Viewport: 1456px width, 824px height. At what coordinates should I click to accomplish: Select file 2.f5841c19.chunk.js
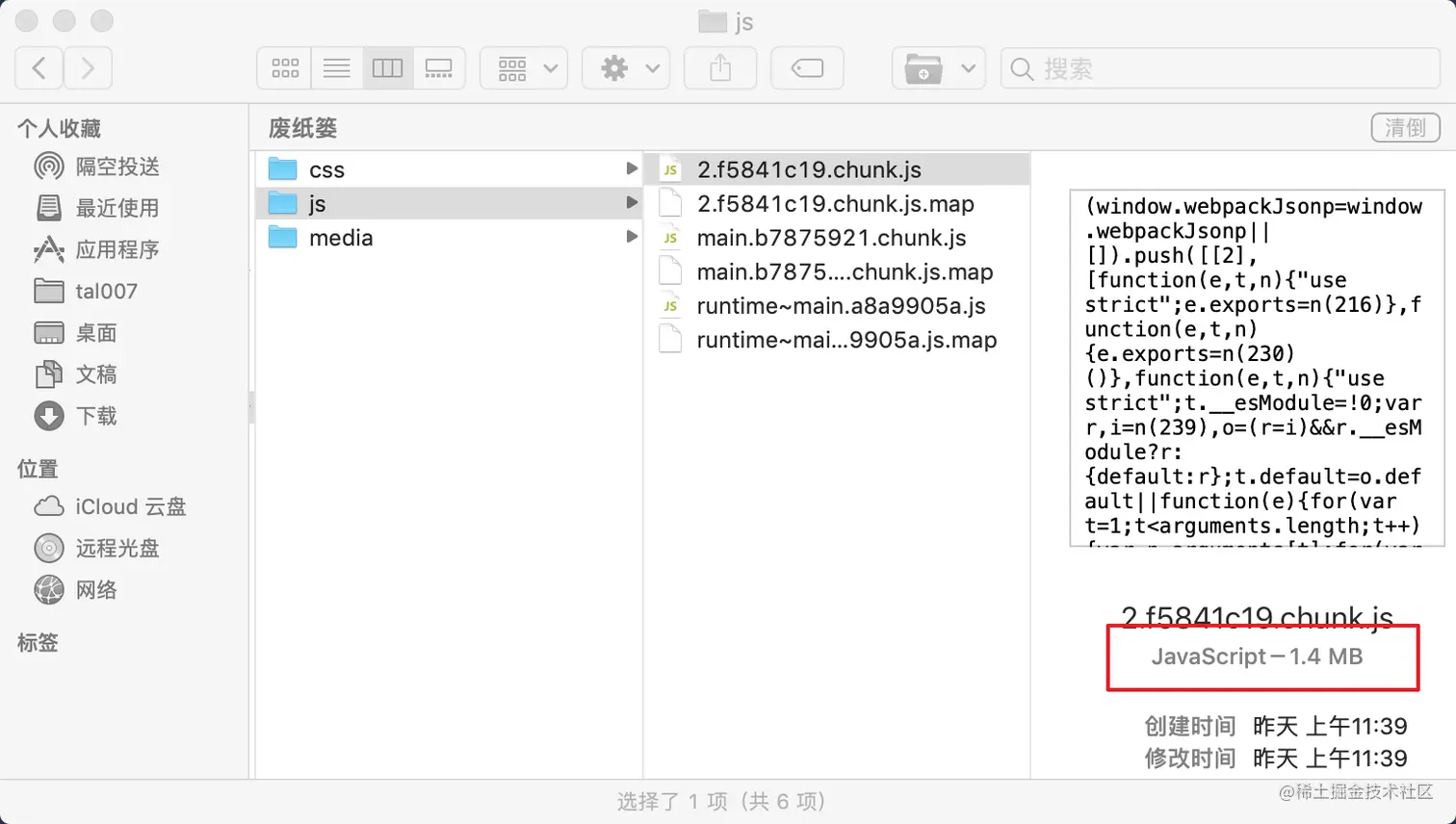point(837,169)
